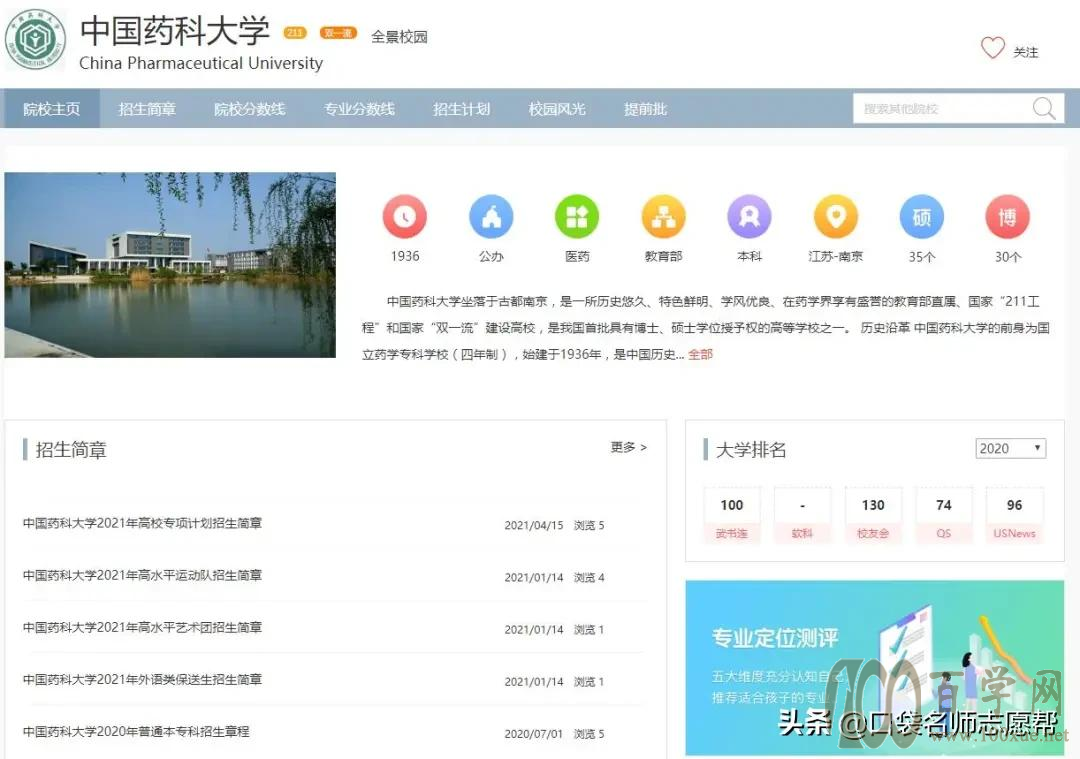Go to the 专业分数线 tab
This screenshot has width=1080, height=759.
pos(359,109)
